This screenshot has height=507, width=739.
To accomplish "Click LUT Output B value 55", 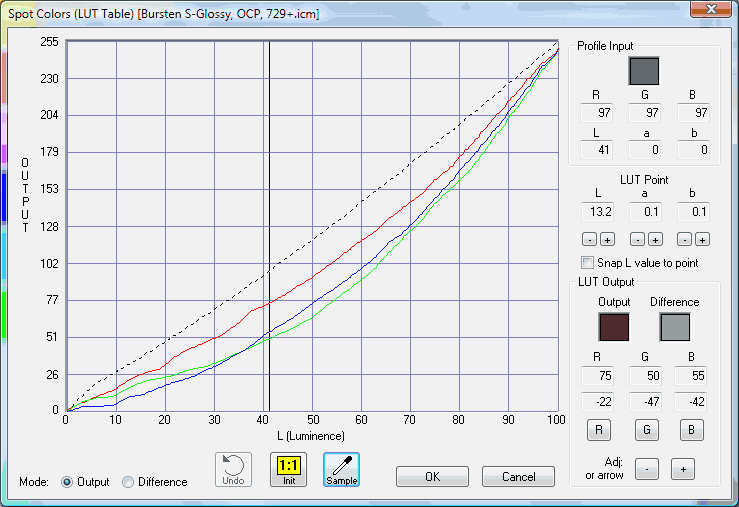I will point(691,376).
